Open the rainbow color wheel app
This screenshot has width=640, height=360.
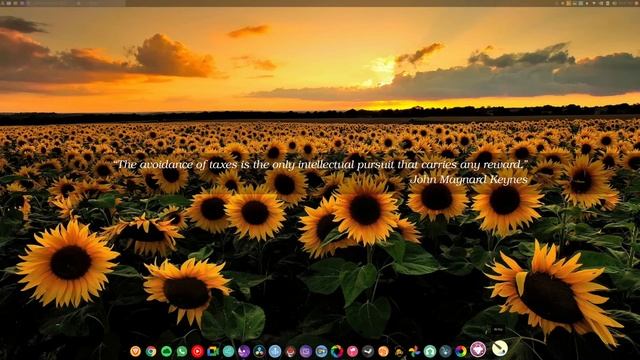click(x=461, y=351)
